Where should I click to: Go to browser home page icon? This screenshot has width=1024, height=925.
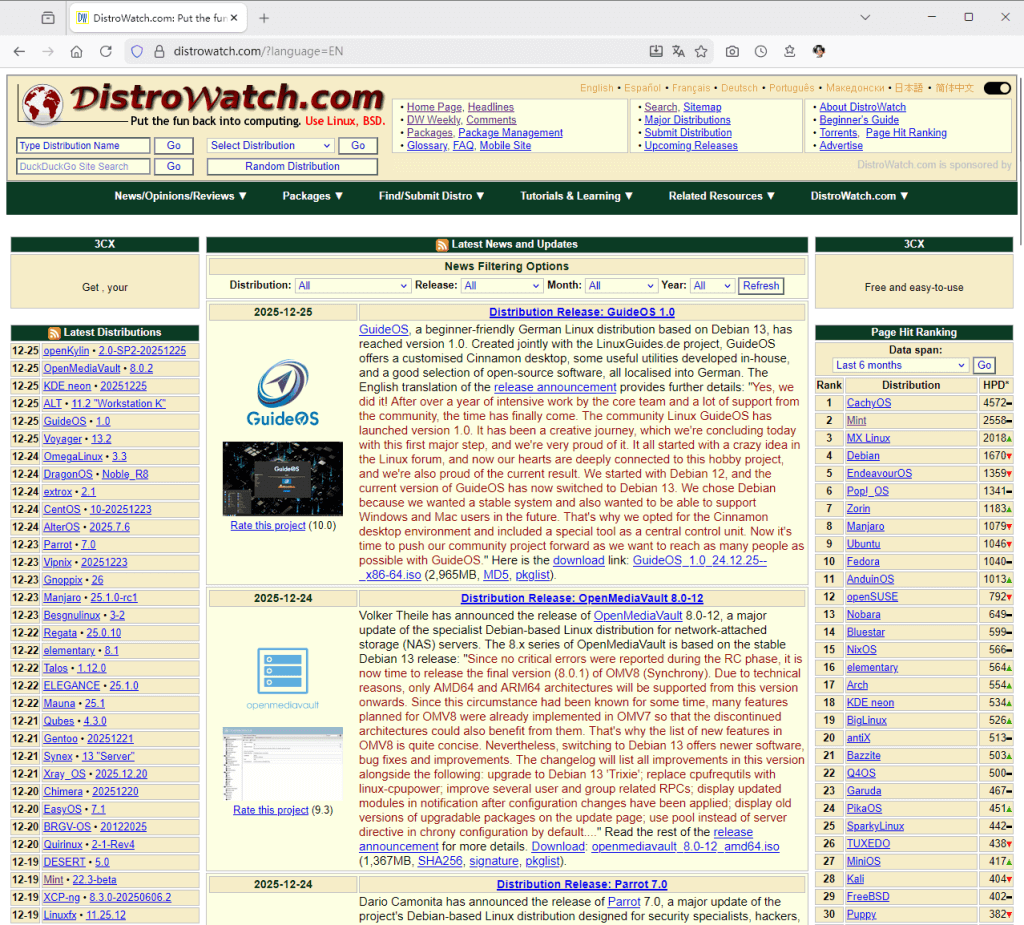coord(76,51)
